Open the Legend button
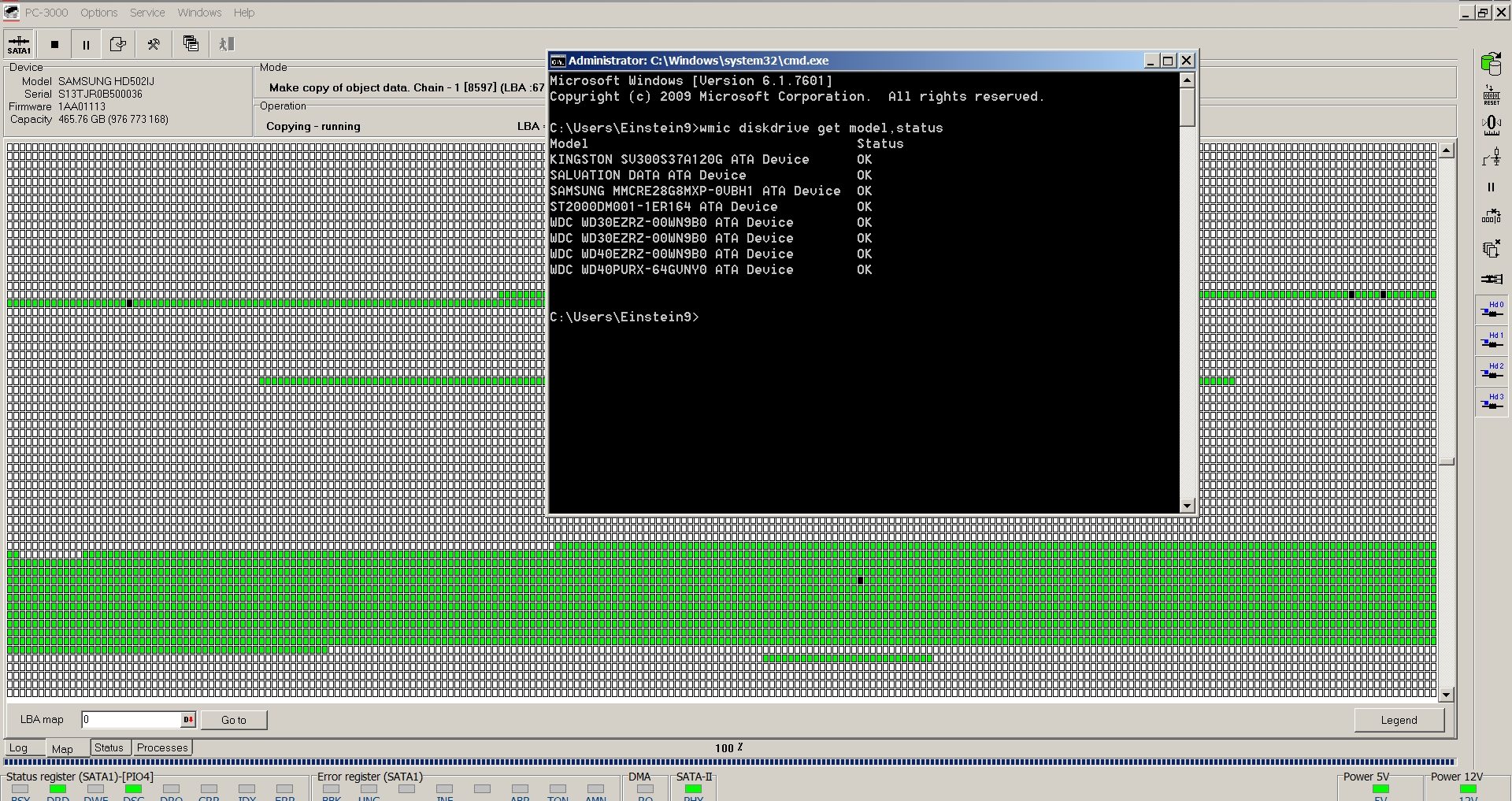Viewport: 1512px width, 801px height. coord(1399,720)
